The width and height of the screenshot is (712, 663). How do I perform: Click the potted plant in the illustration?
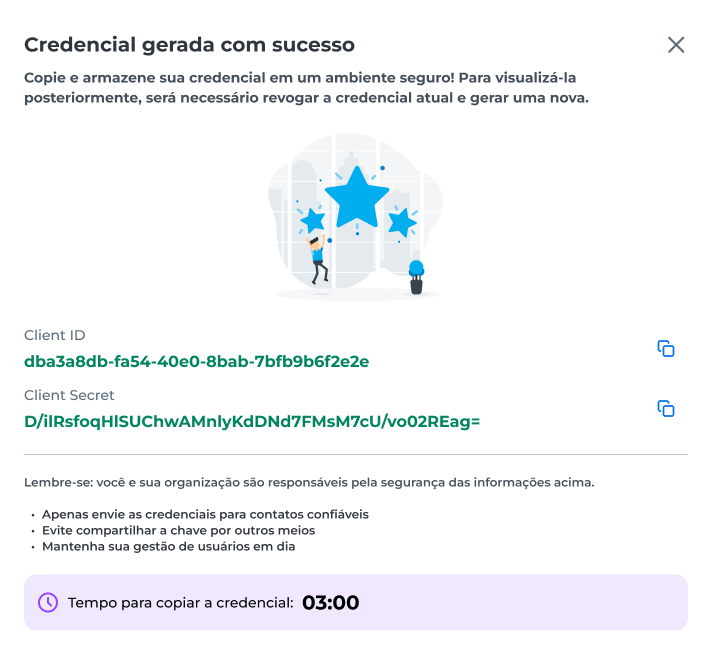(416, 277)
